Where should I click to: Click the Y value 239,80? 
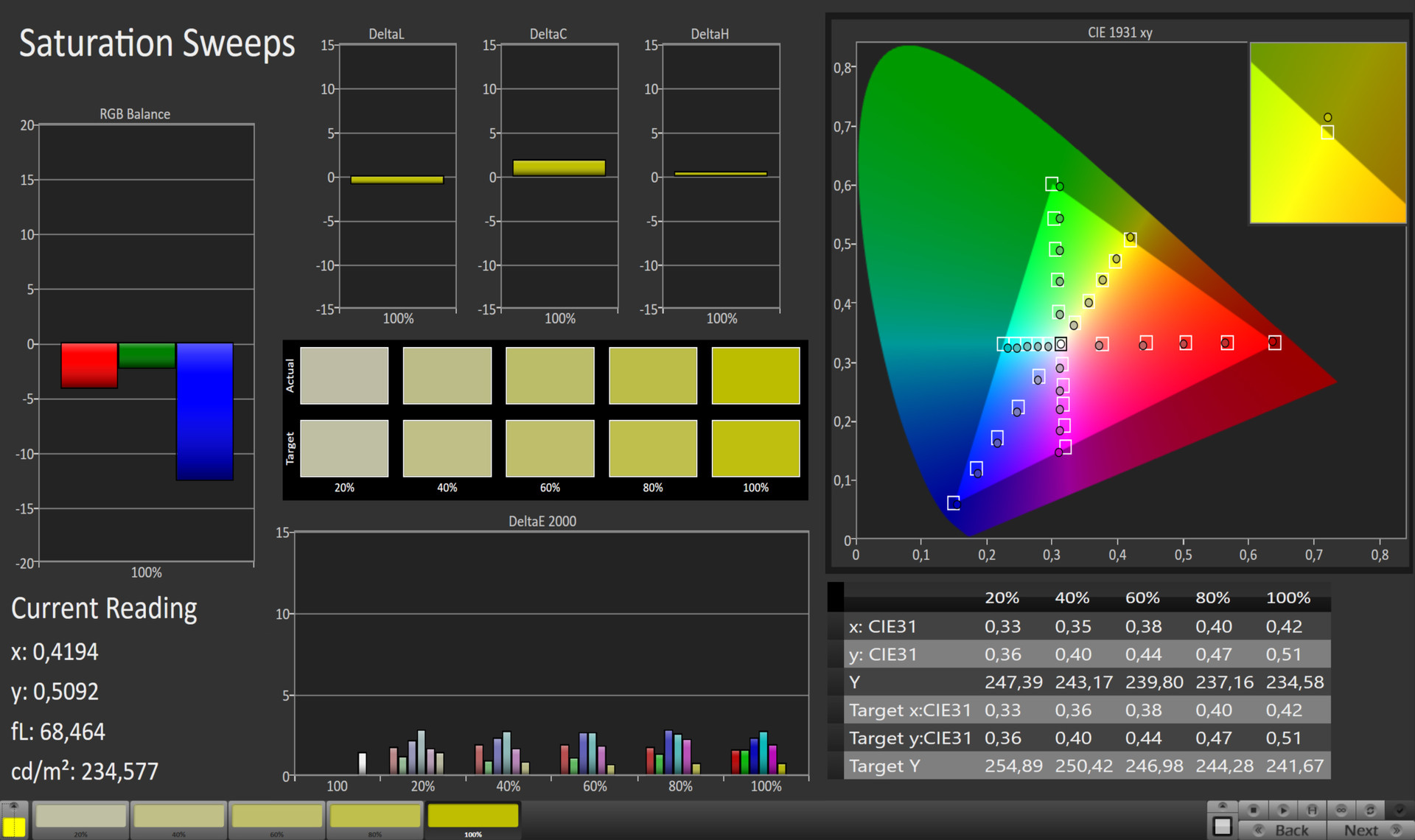click(x=1154, y=682)
